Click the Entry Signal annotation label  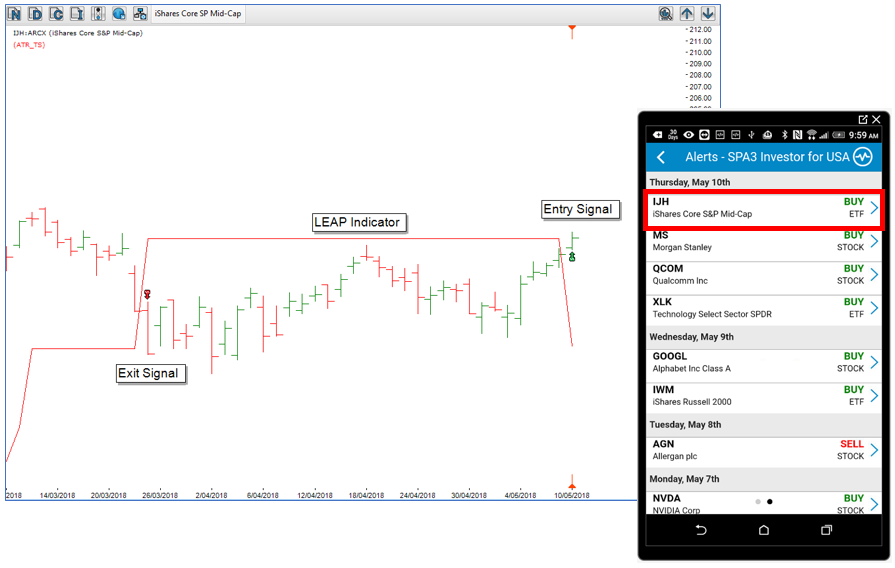(x=580, y=210)
